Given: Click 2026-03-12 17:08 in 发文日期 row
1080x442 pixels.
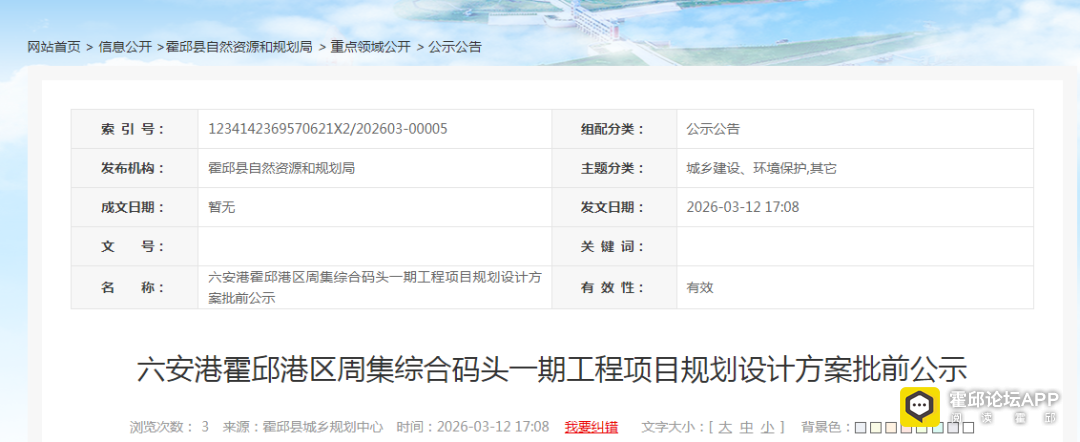Looking at the screenshot, I should (x=742, y=207).
